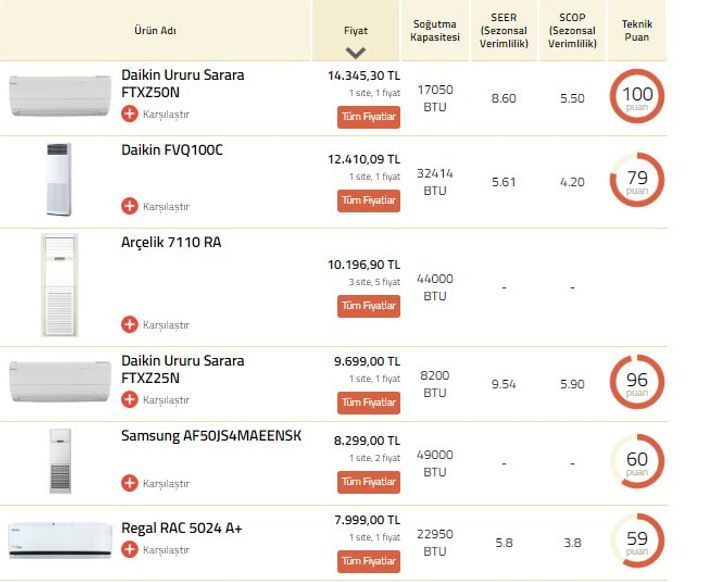The height and width of the screenshot is (582, 703).
Task: Sort by price using Fiyat arrow
Action: click(x=356, y=53)
